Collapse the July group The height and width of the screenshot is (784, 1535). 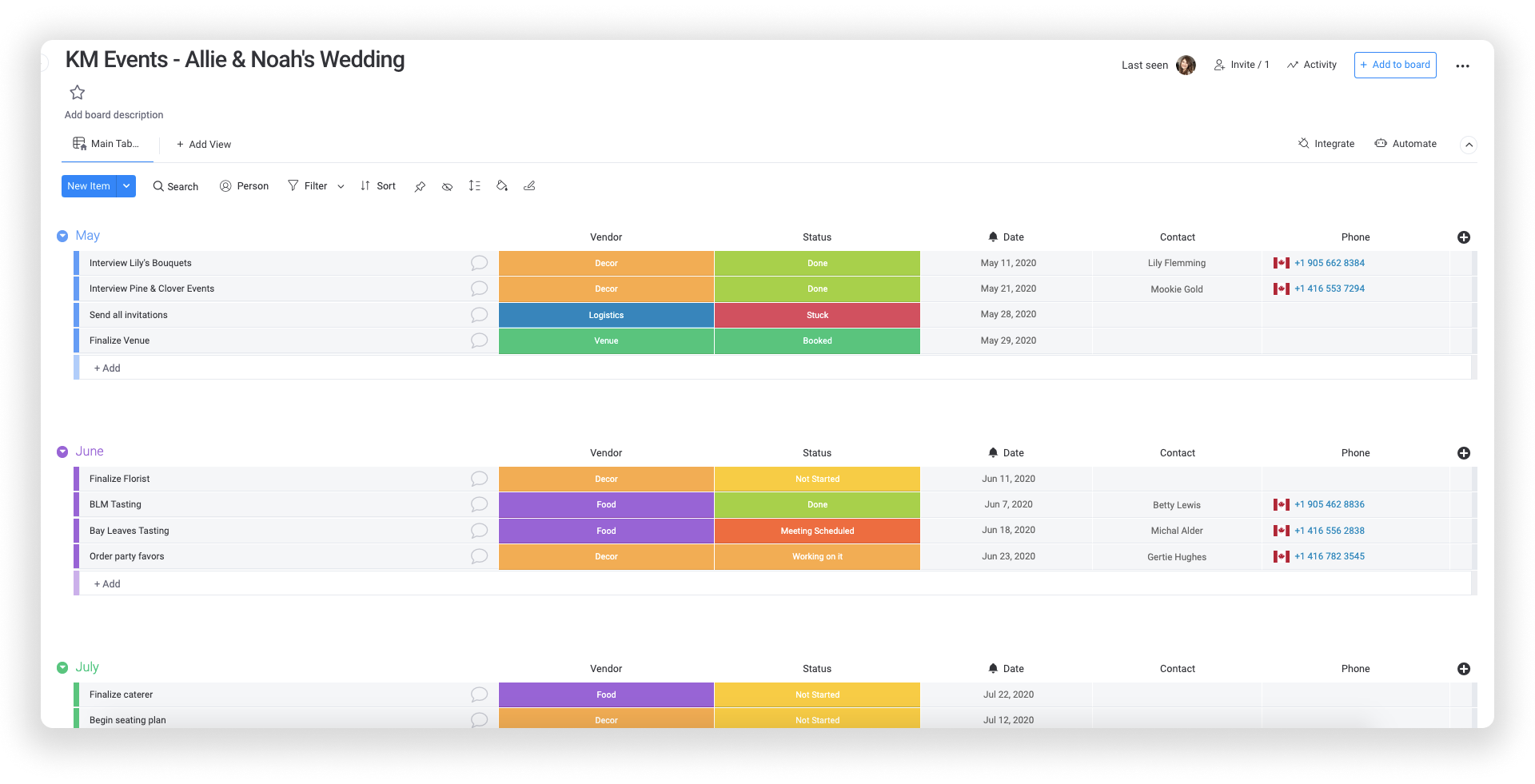(x=62, y=667)
